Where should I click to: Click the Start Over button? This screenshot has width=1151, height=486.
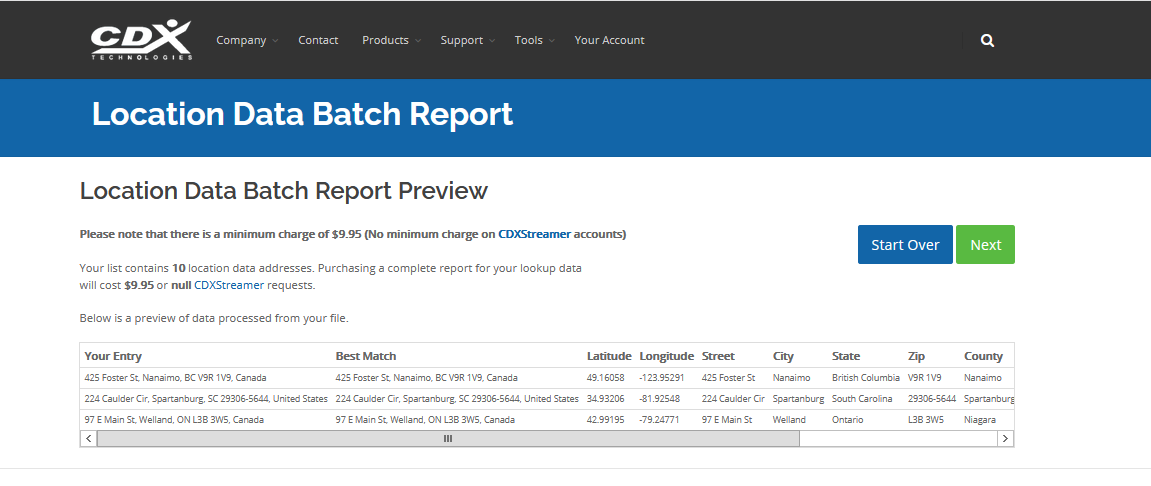905,244
